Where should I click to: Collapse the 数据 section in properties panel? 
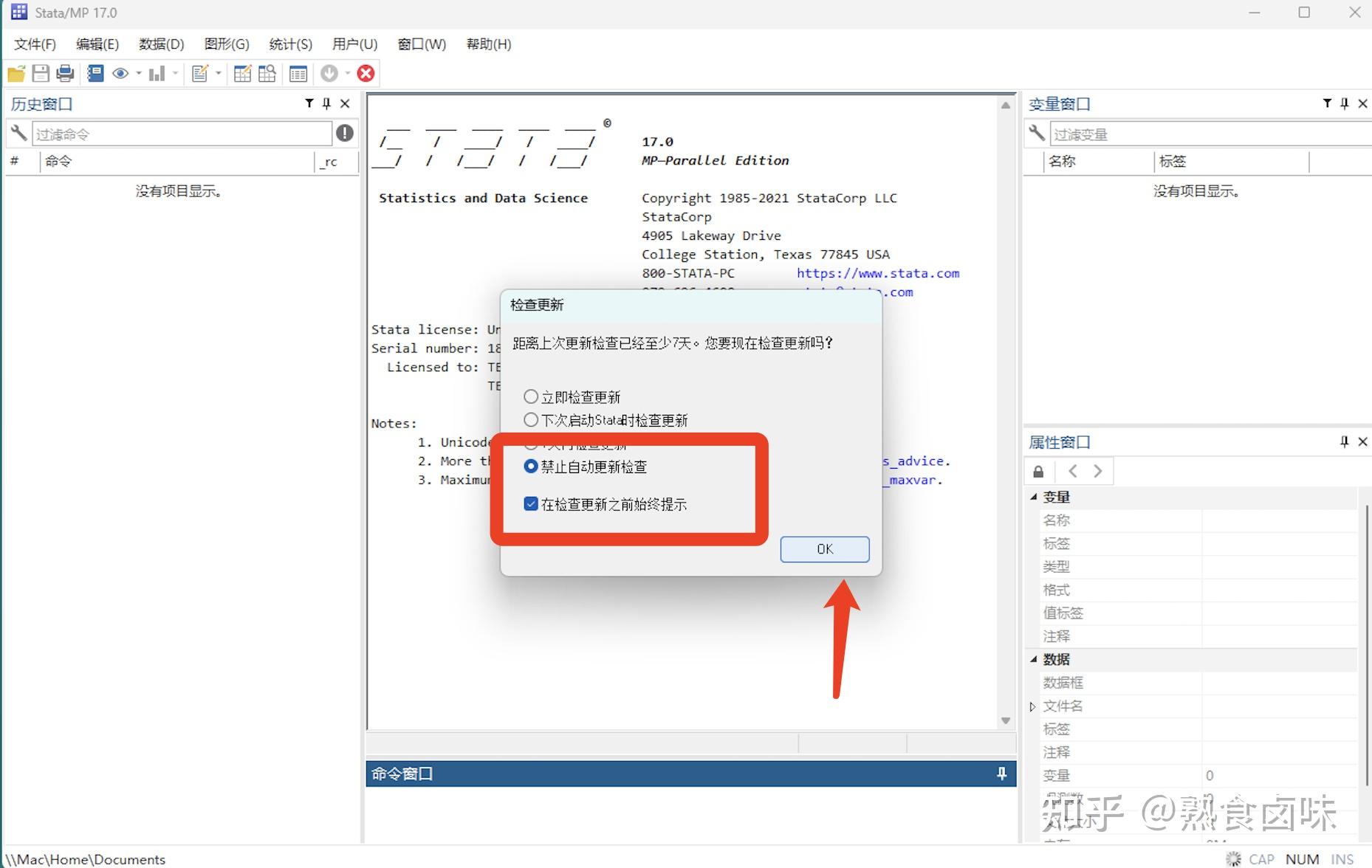[1033, 659]
